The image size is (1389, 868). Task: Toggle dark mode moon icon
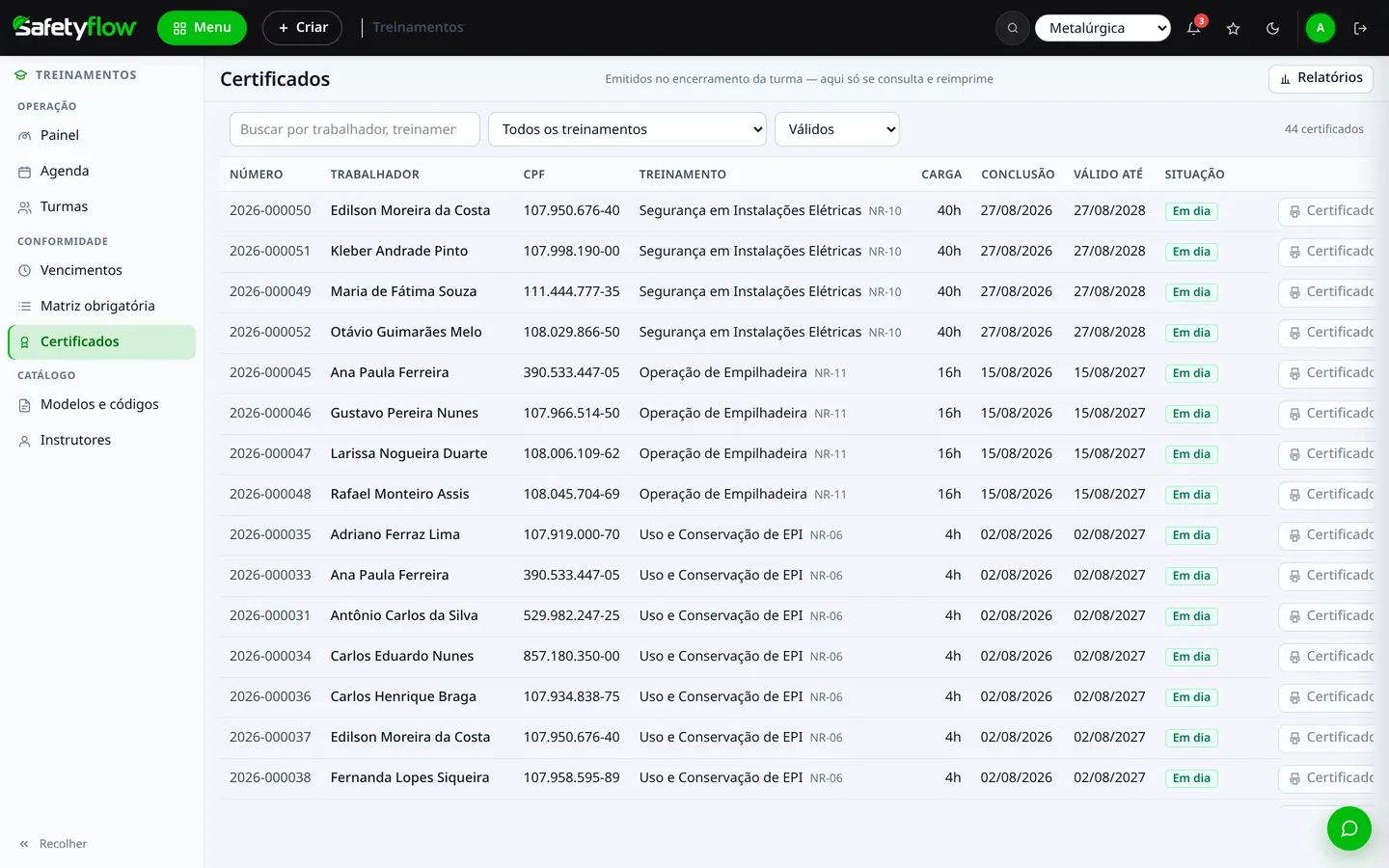pyautogui.click(x=1272, y=28)
